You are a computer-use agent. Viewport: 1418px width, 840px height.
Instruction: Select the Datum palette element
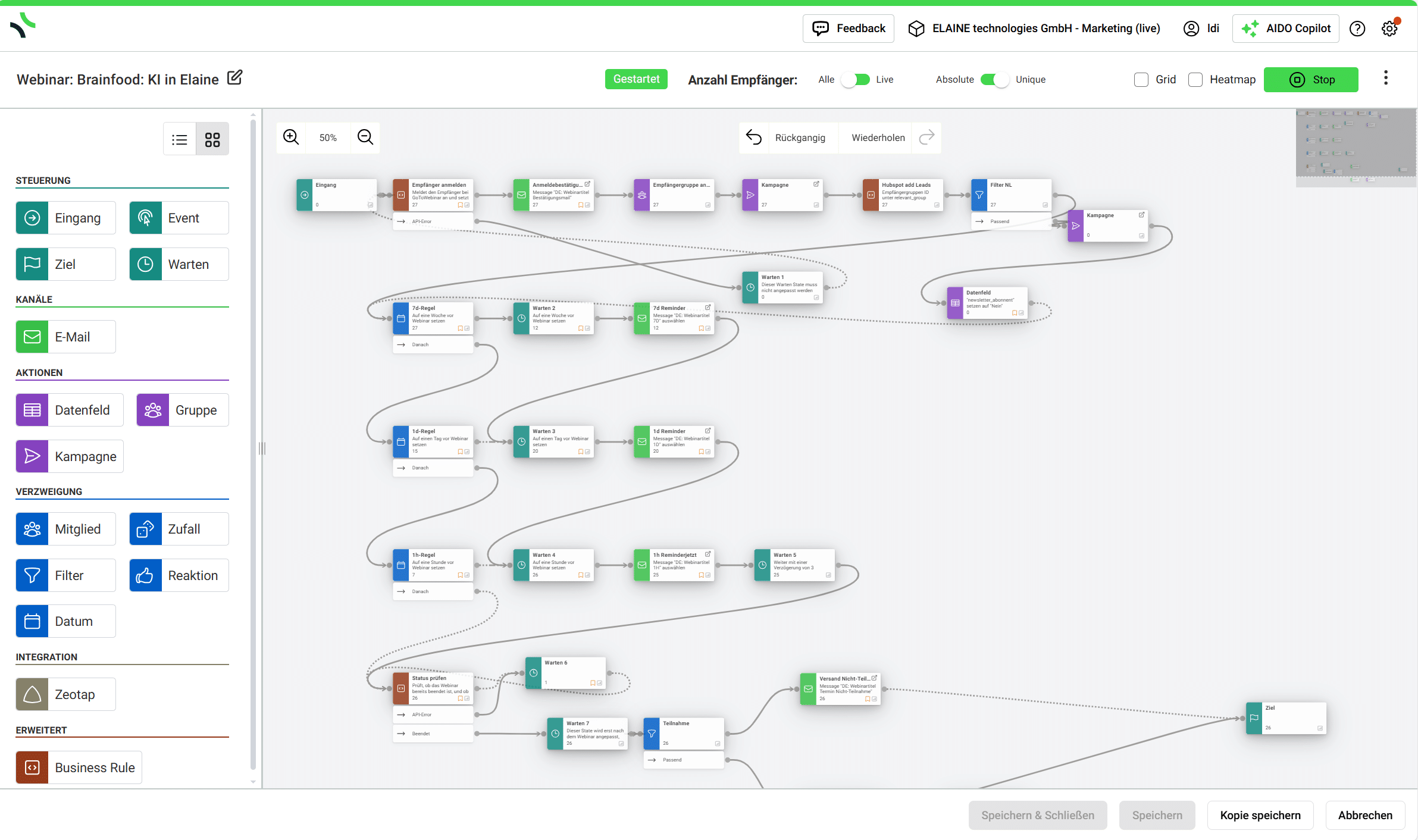[x=65, y=621]
